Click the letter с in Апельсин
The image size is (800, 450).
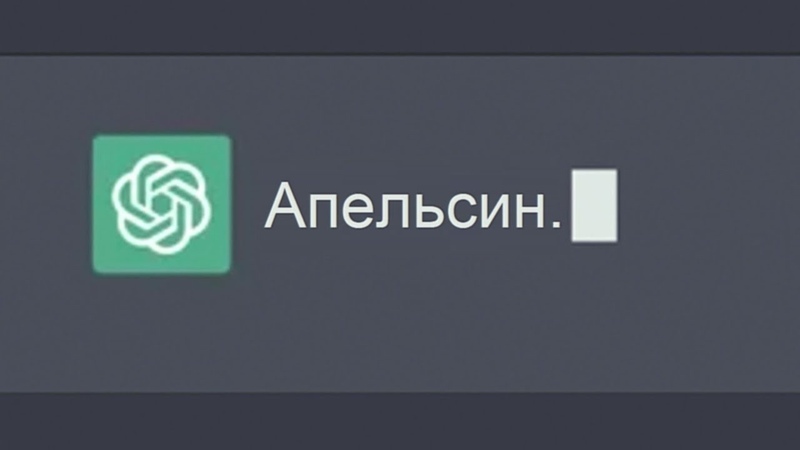(461, 211)
